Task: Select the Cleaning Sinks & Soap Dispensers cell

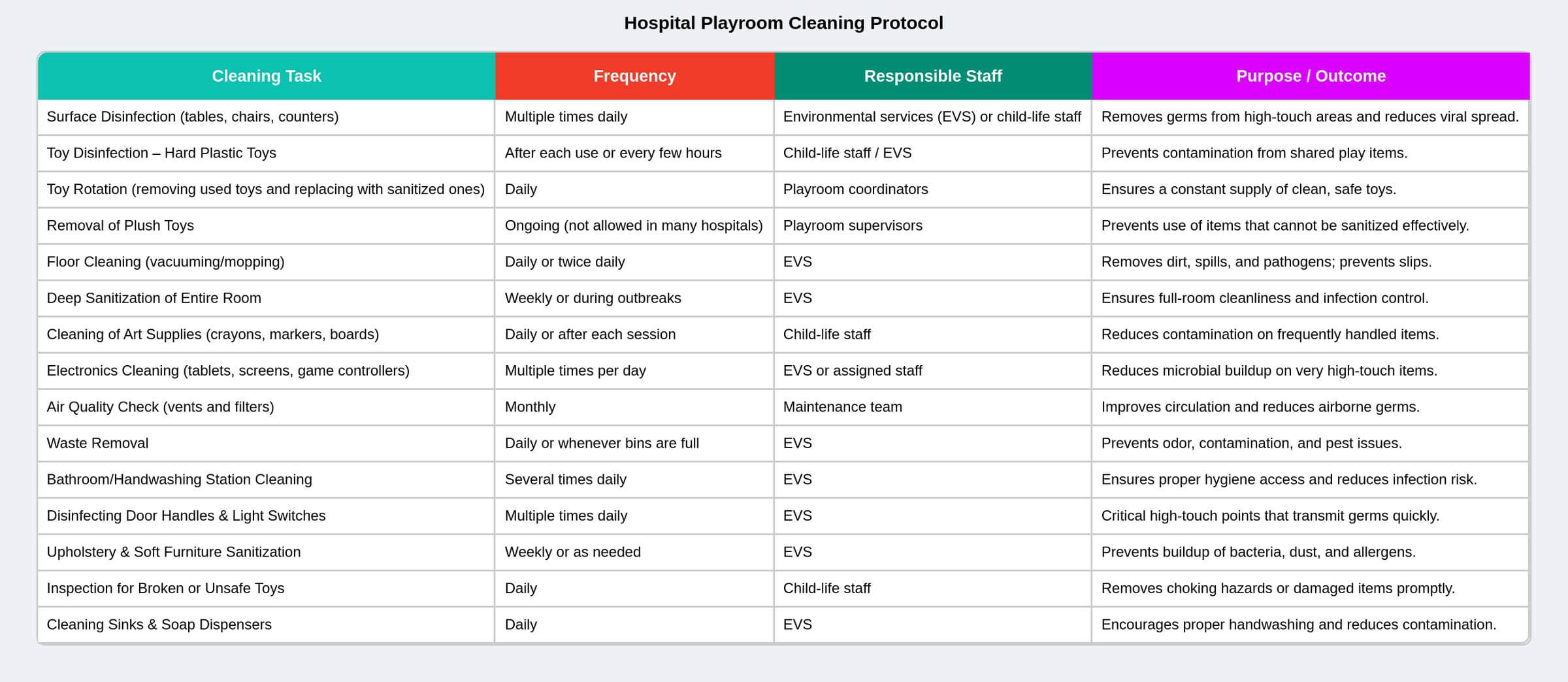Action: pos(159,625)
